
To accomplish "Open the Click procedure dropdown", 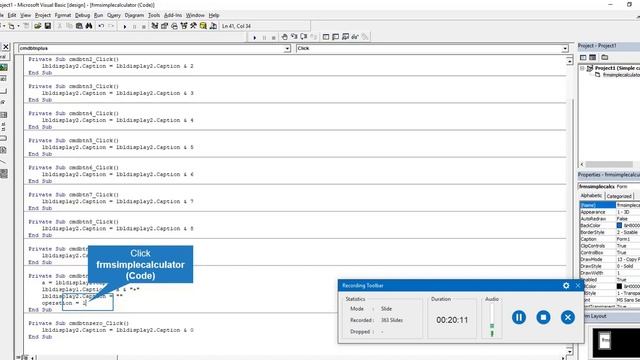I will point(565,49).
